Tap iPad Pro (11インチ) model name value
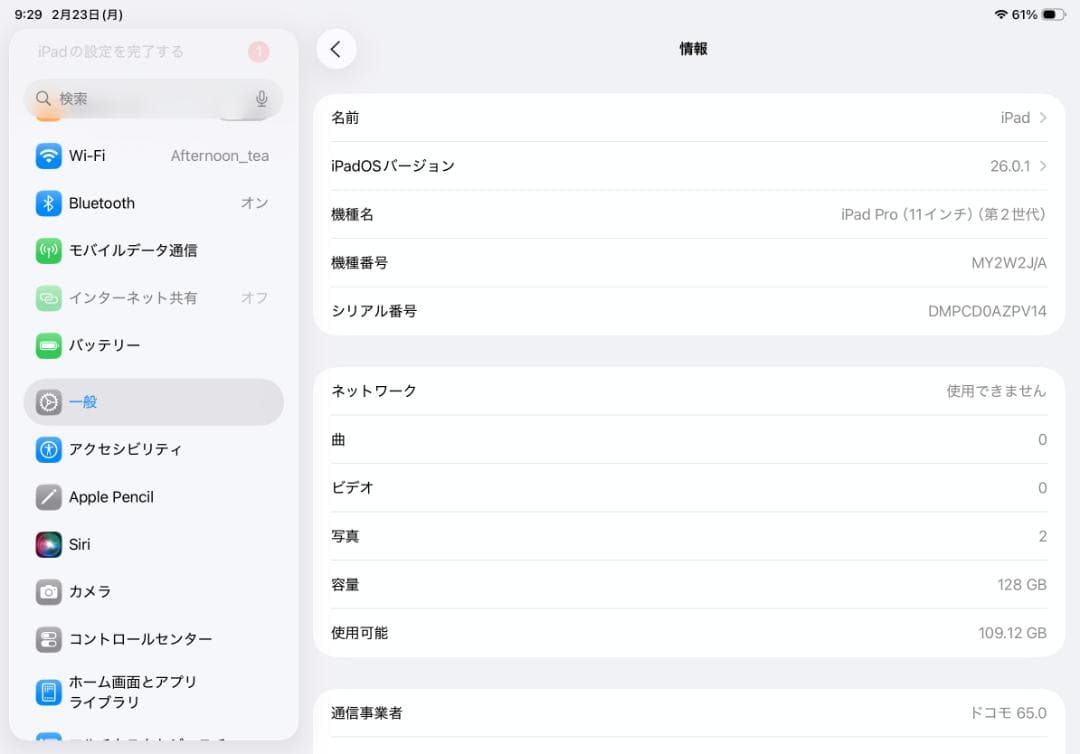 pyautogui.click(x=943, y=215)
